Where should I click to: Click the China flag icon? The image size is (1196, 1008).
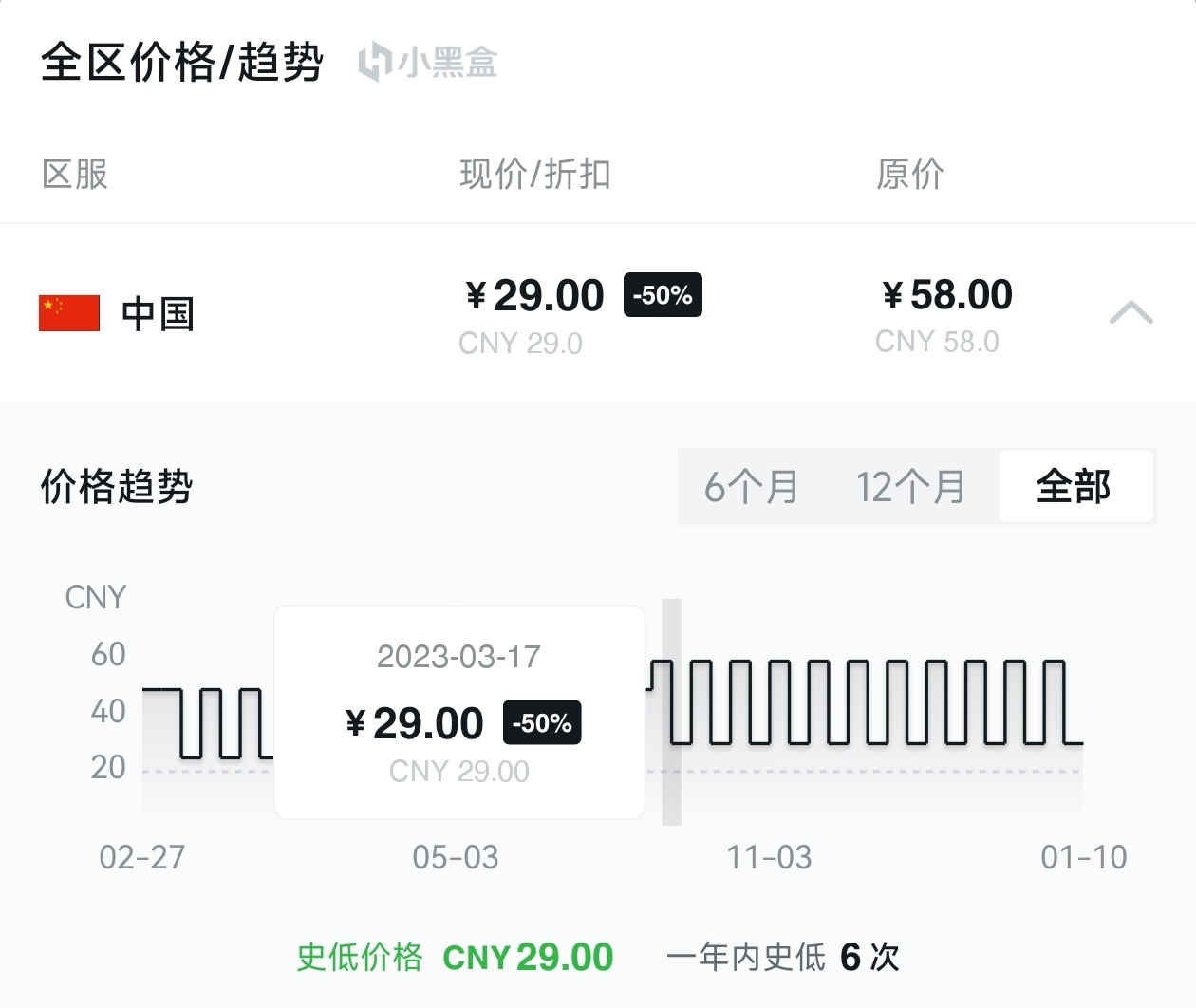coord(68,313)
